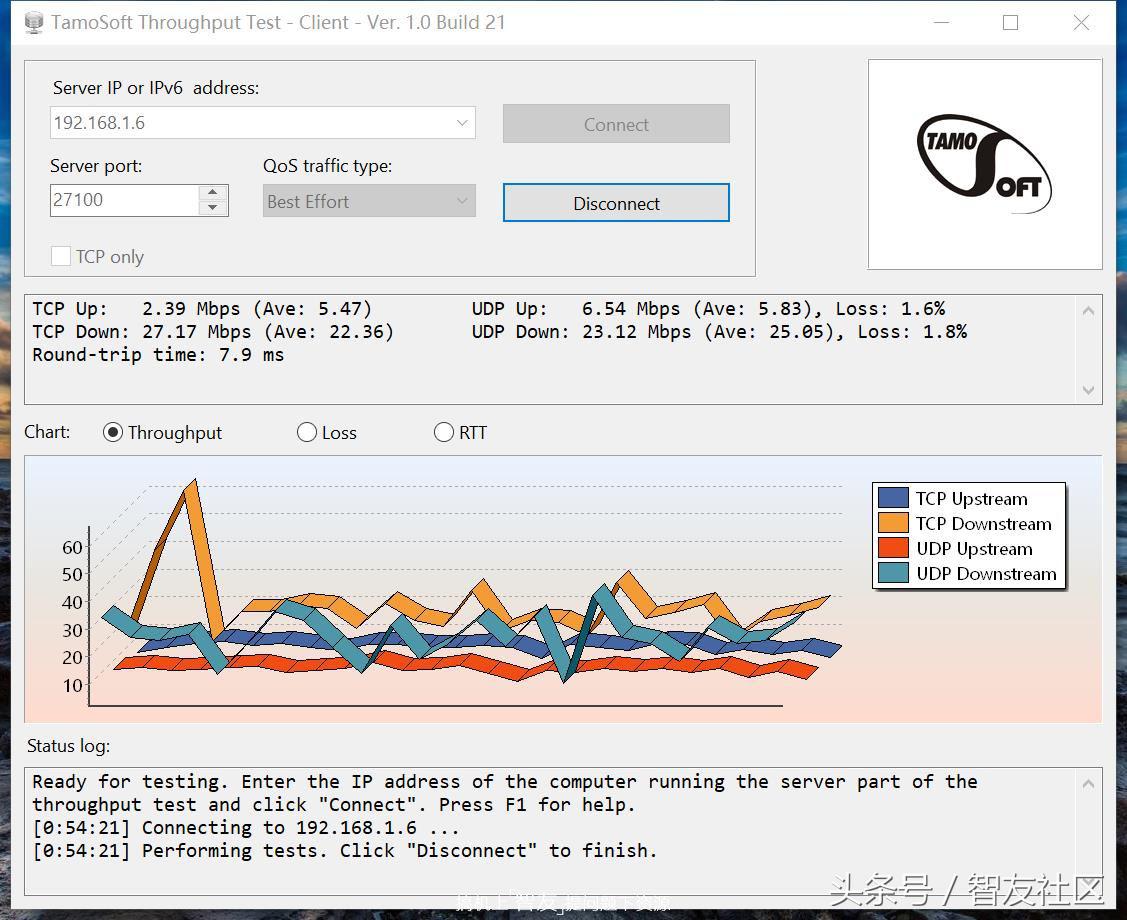Click the TamoSoft app icon in title bar
This screenshot has height=920, width=1127.
tap(34, 22)
